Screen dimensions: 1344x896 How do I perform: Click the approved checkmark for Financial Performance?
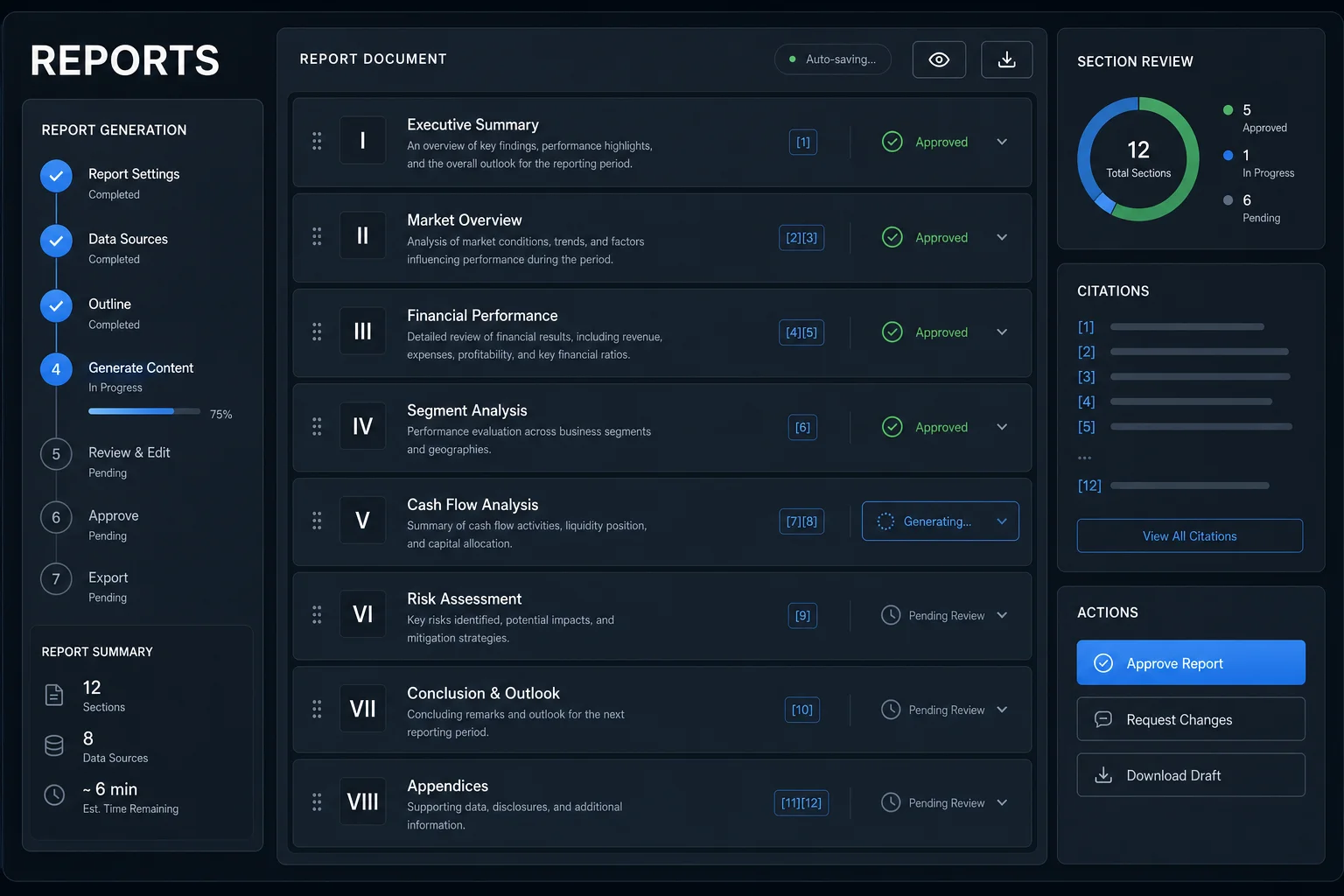pyautogui.click(x=892, y=332)
